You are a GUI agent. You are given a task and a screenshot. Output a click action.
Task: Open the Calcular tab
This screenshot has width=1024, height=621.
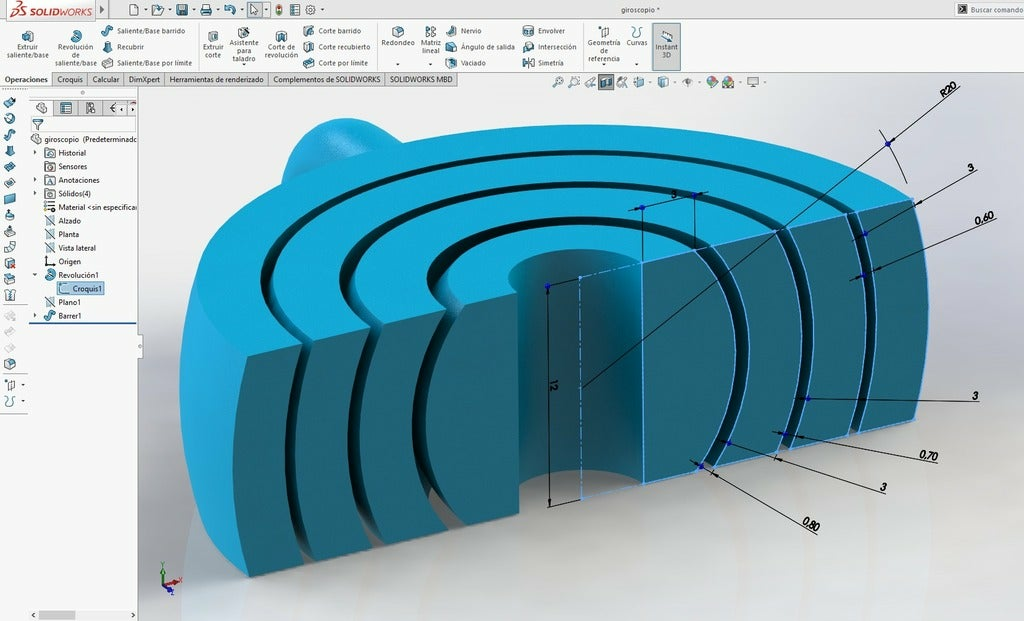(106, 80)
